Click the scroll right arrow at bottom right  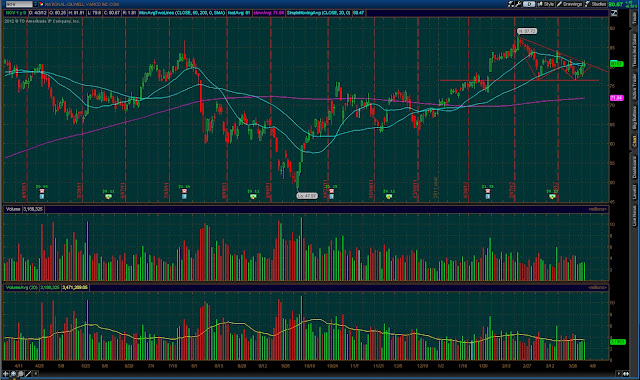coord(619,373)
